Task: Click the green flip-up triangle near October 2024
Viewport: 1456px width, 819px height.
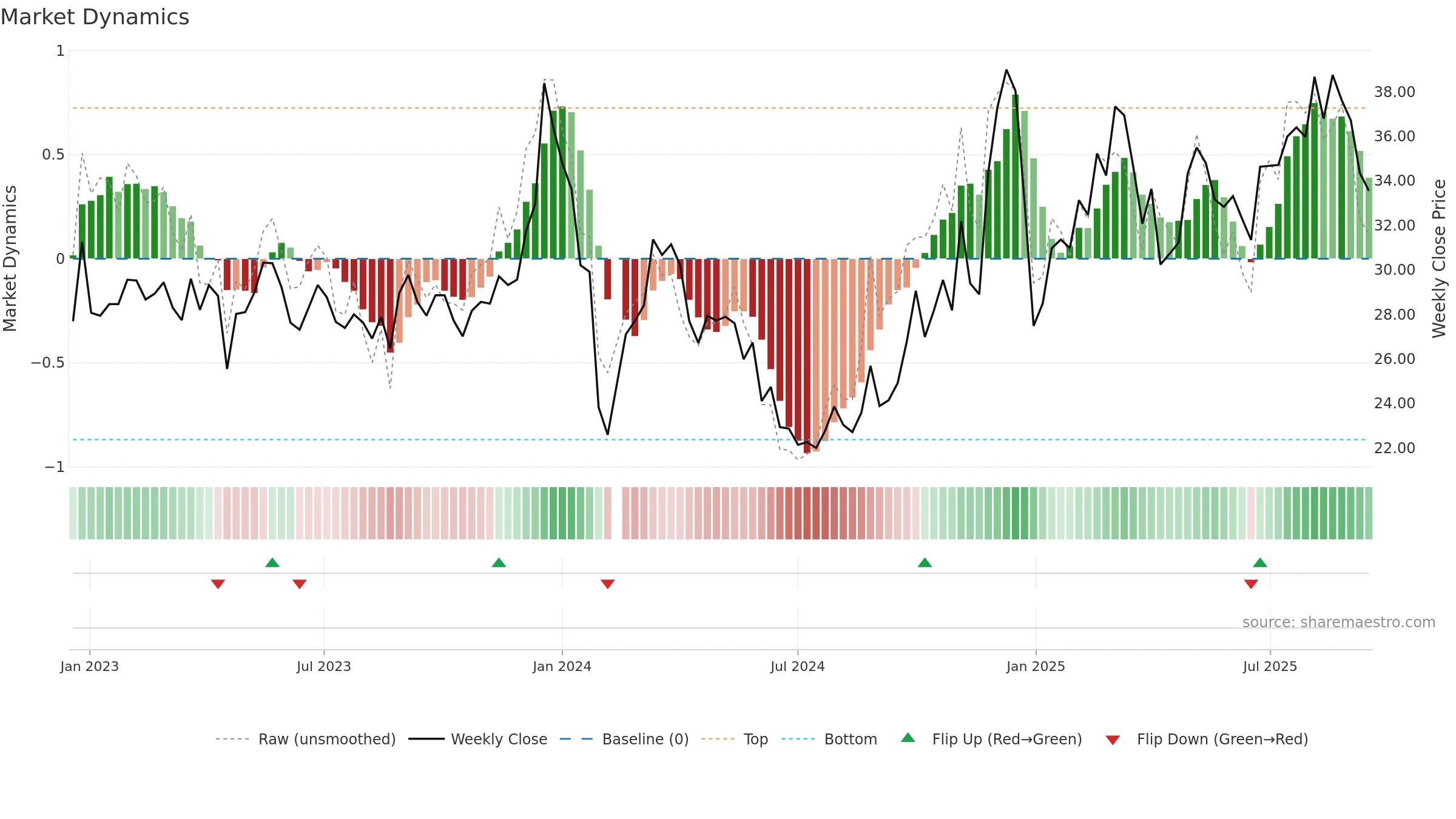Action: click(925, 562)
